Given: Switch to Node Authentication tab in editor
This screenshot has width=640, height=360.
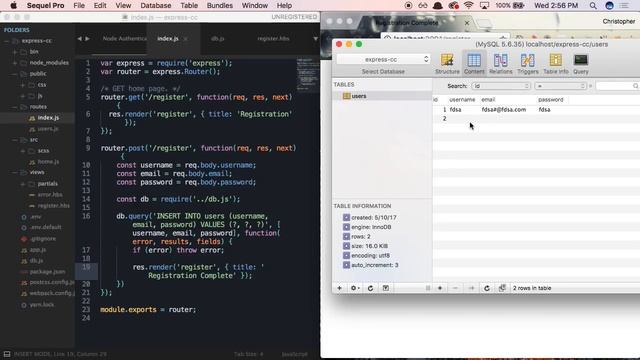Looking at the screenshot, I should pyautogui.click(x=124, y=39).
